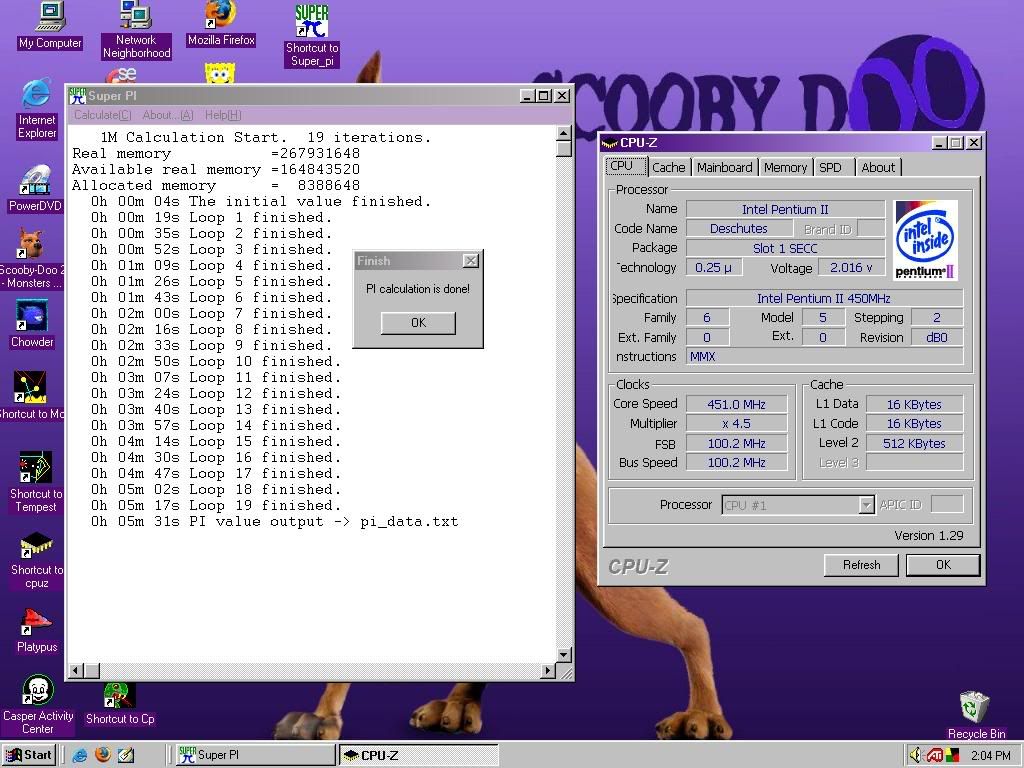The image size is (1024, 768).
Task: Click the 'Loop 19 finished' line
Action: tap(216, 505)
